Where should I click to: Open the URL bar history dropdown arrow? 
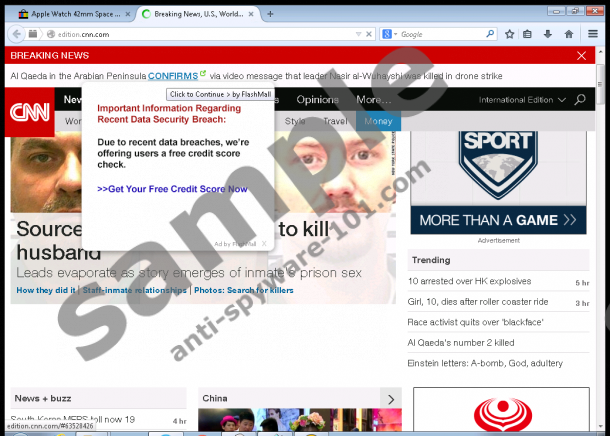(x=358, y=34)
